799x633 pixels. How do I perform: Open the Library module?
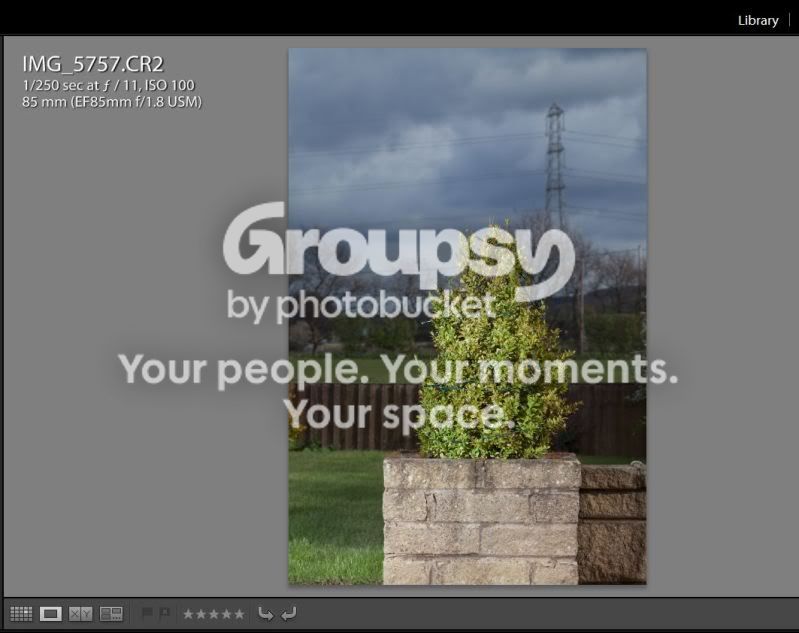[758, 20]
